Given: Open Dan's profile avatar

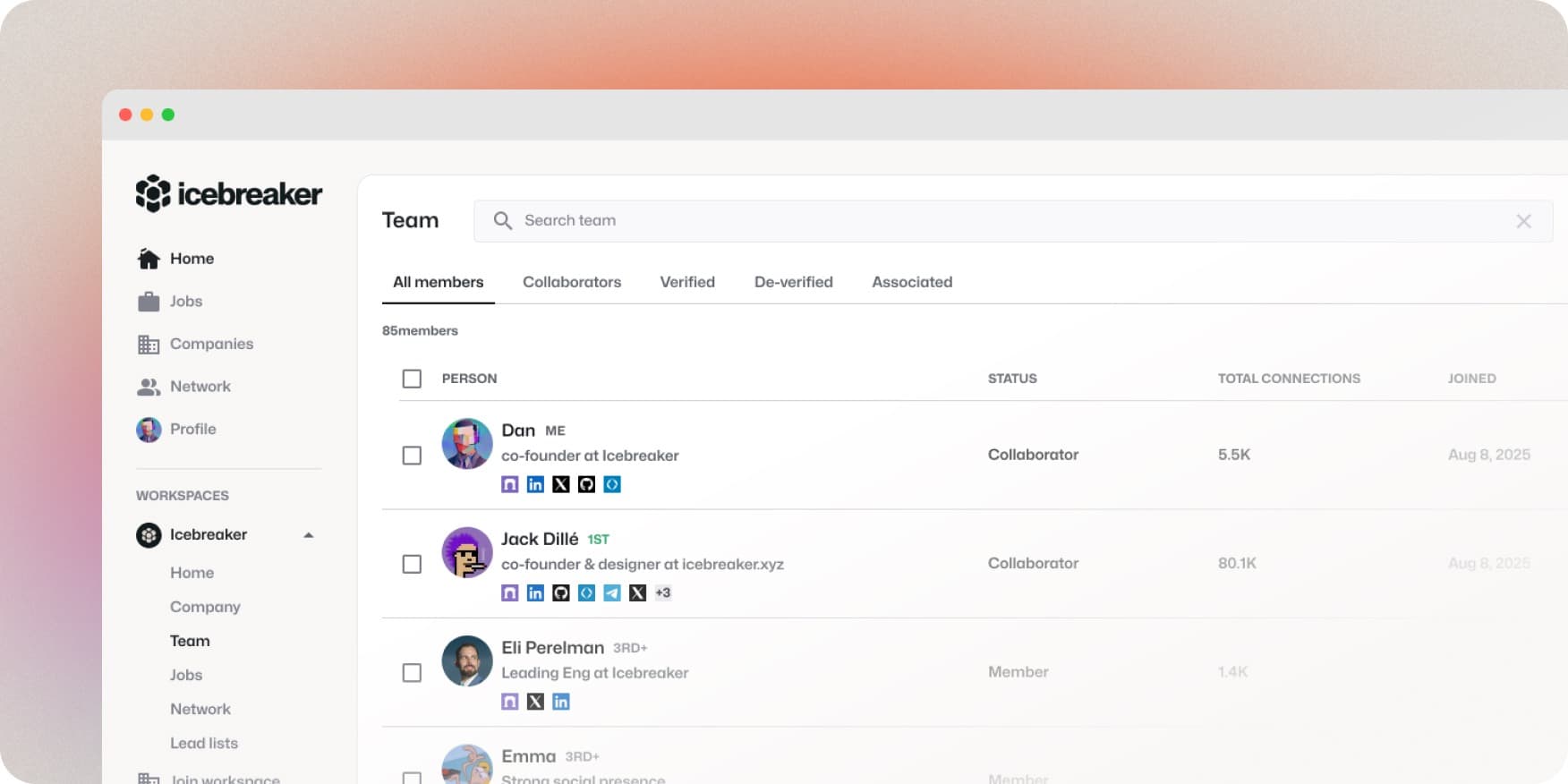Looking at the screenshot, I should (x=467, y=444).
